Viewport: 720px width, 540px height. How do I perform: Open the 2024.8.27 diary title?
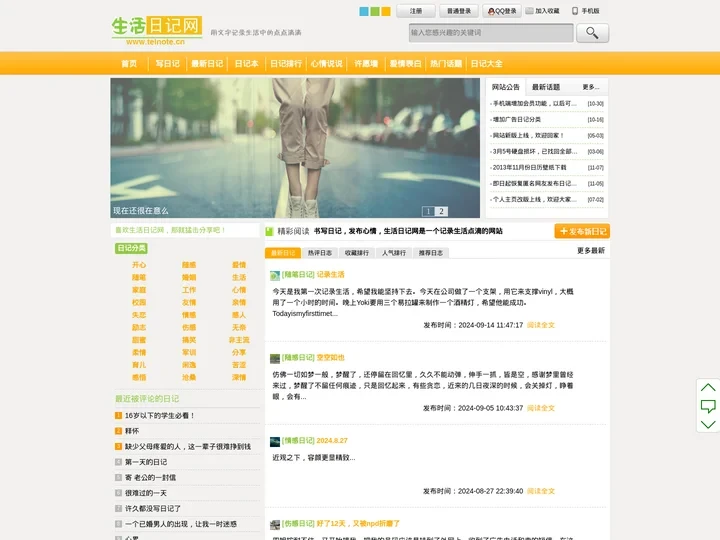tap(332, 441)
